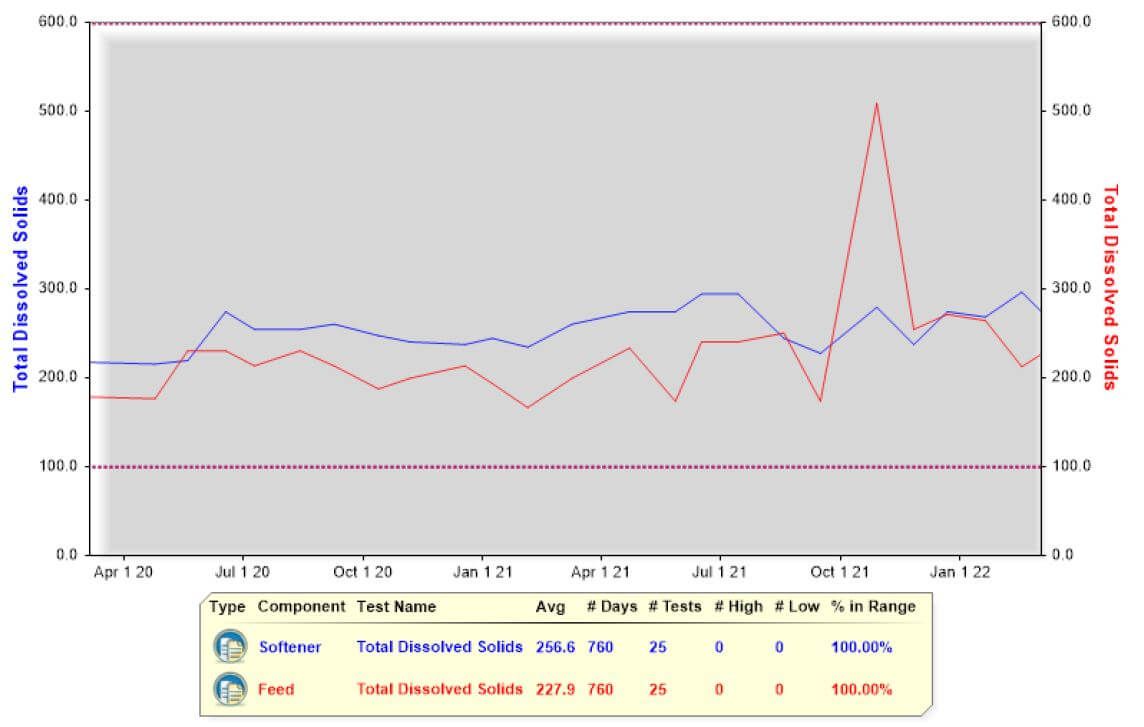Click the red right axis title

[1108, 288]
